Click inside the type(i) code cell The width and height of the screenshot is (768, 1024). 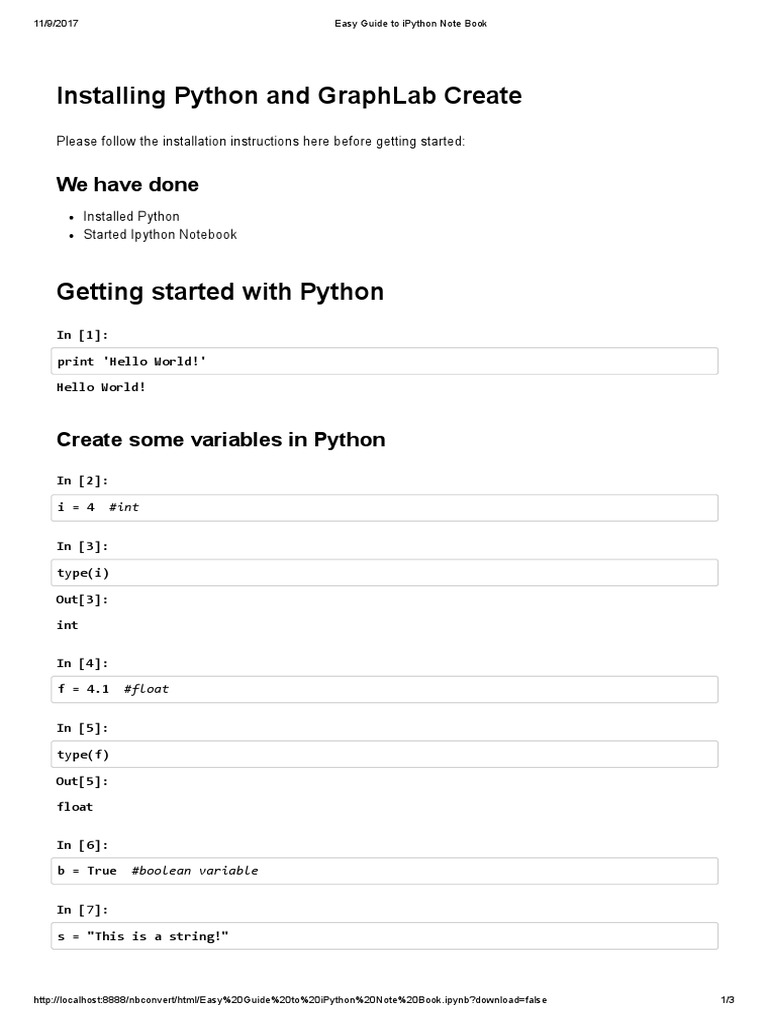384,572
